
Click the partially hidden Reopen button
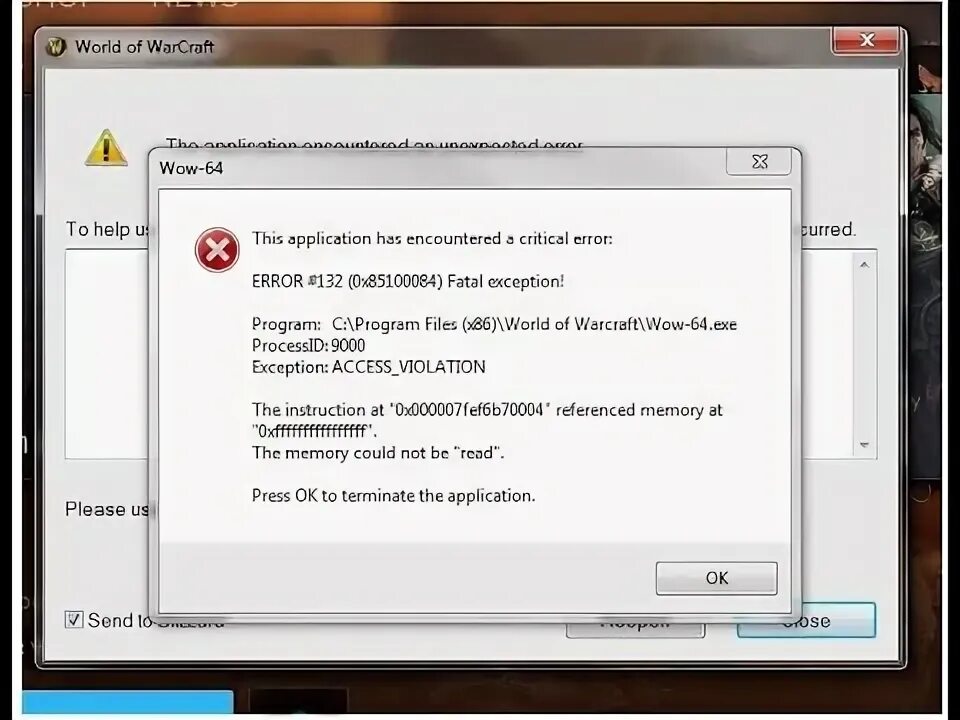pos(636,629)
